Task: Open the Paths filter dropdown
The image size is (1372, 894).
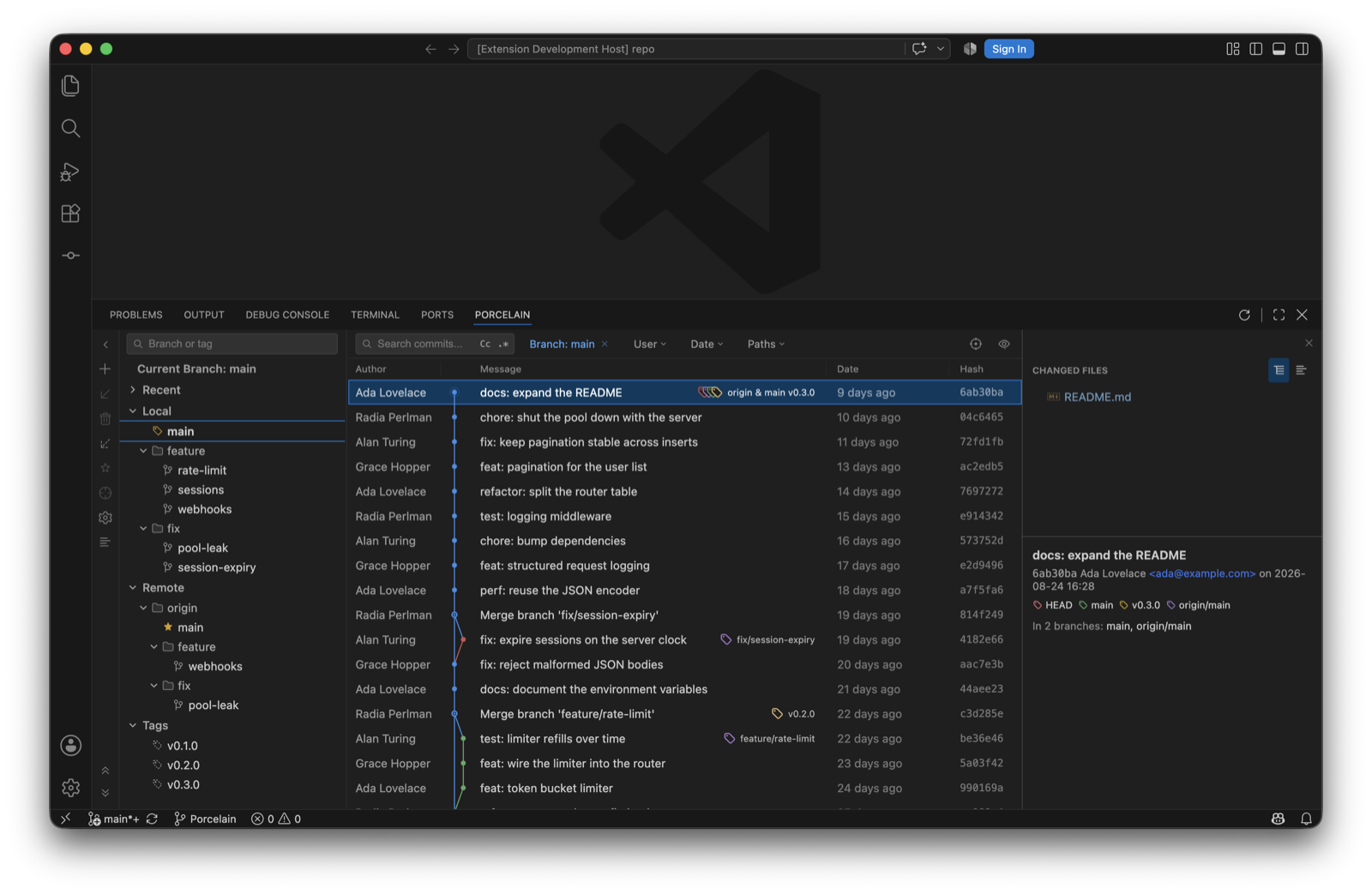Action: click(766, 344)
